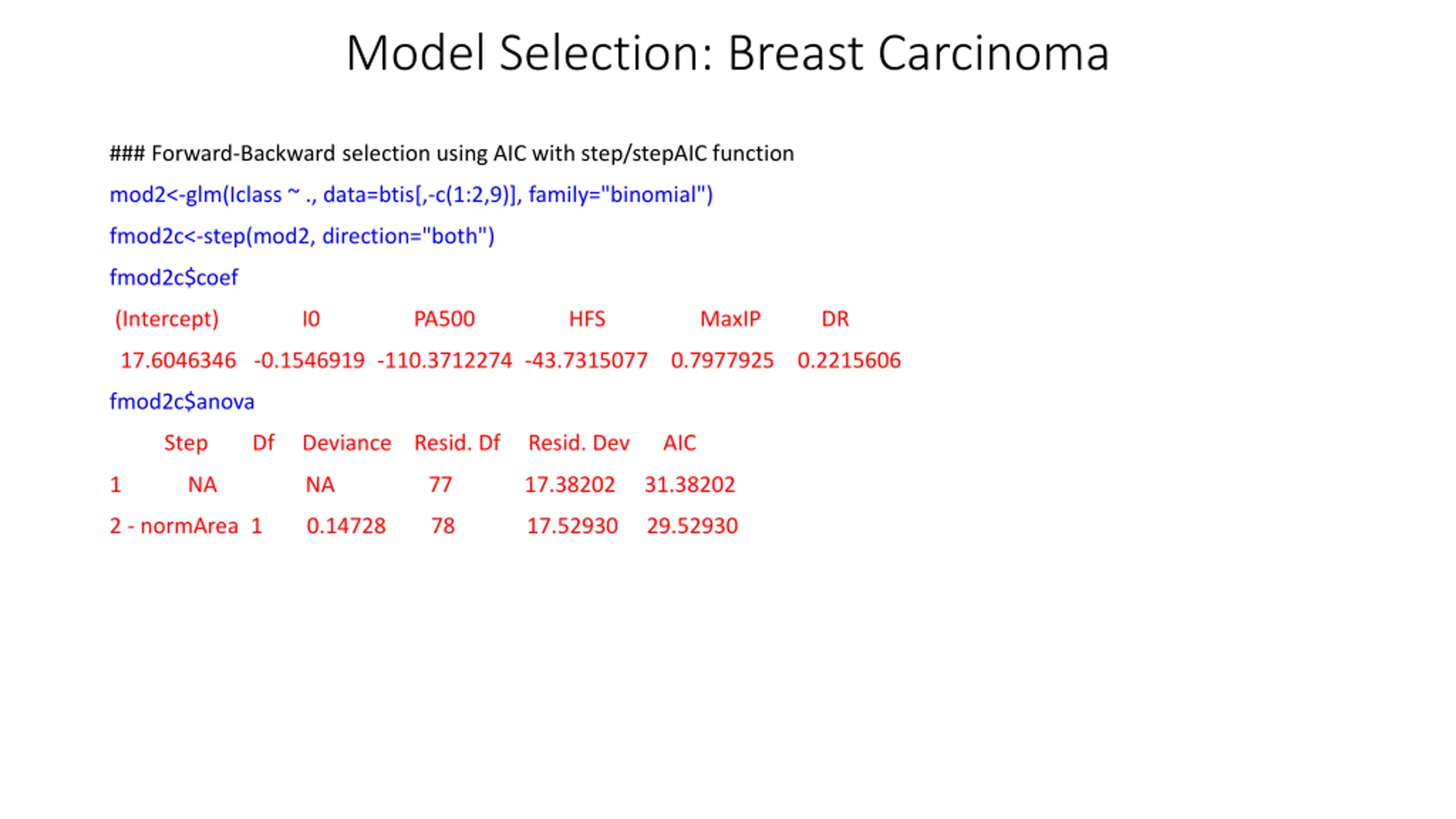Click the deviance value 0.14728

(x=346, y=526)
